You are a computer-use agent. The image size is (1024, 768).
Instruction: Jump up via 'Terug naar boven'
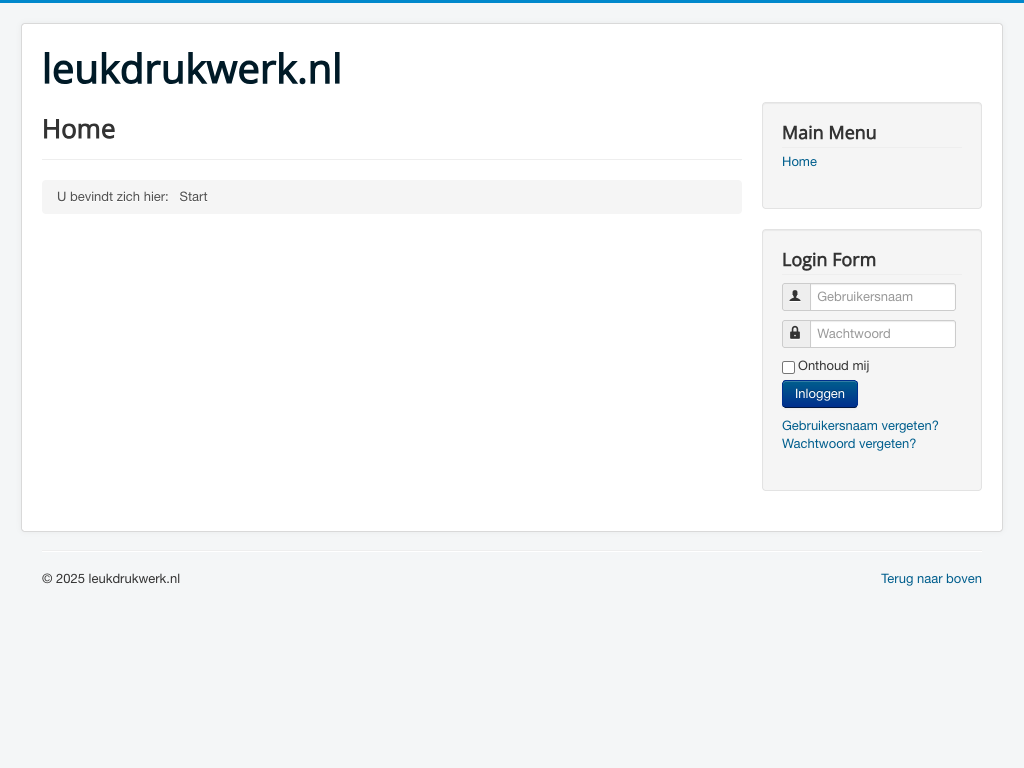930,579
